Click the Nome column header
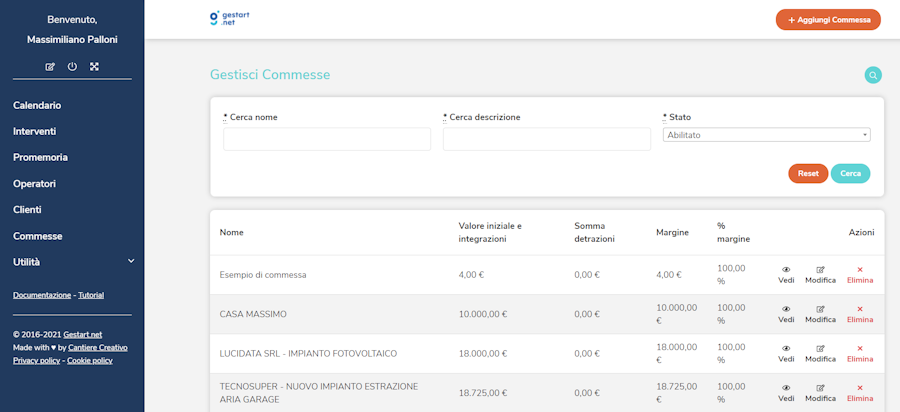This screenshot has width=900, height=412. (x=231, y=232)
